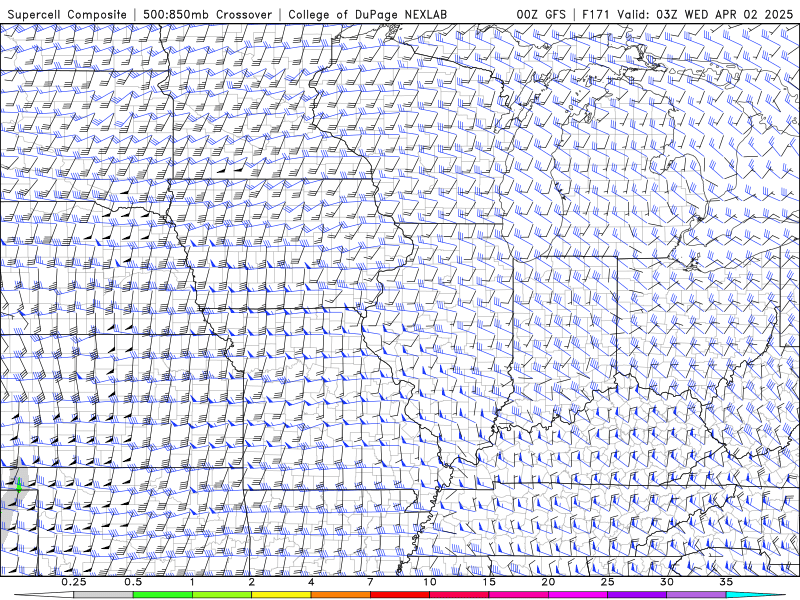The height and width of the screenshot is (600, 800).
Task: Click the yellow color bar segment
Action: pyautogui.click(x=281, y=594)
